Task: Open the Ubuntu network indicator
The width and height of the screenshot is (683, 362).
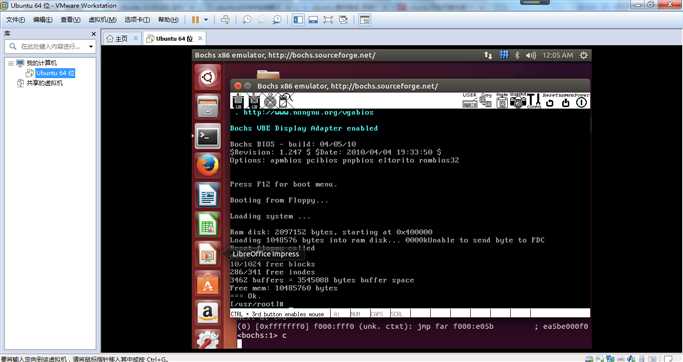Action: click(x=488, y=55)
